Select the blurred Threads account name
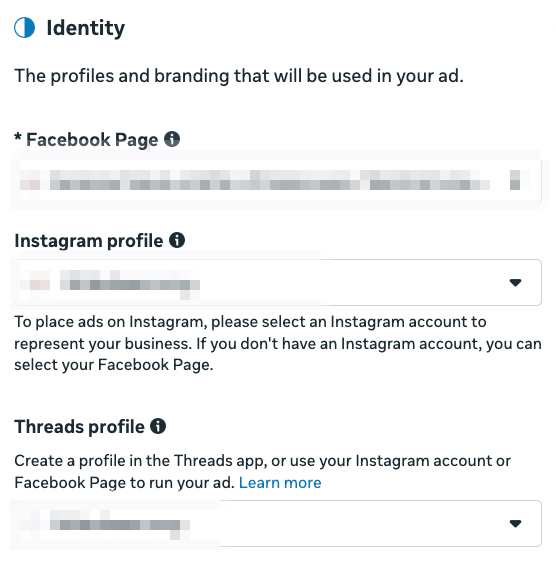The width and height of the screenshot is (556, 572). point(120,525)
